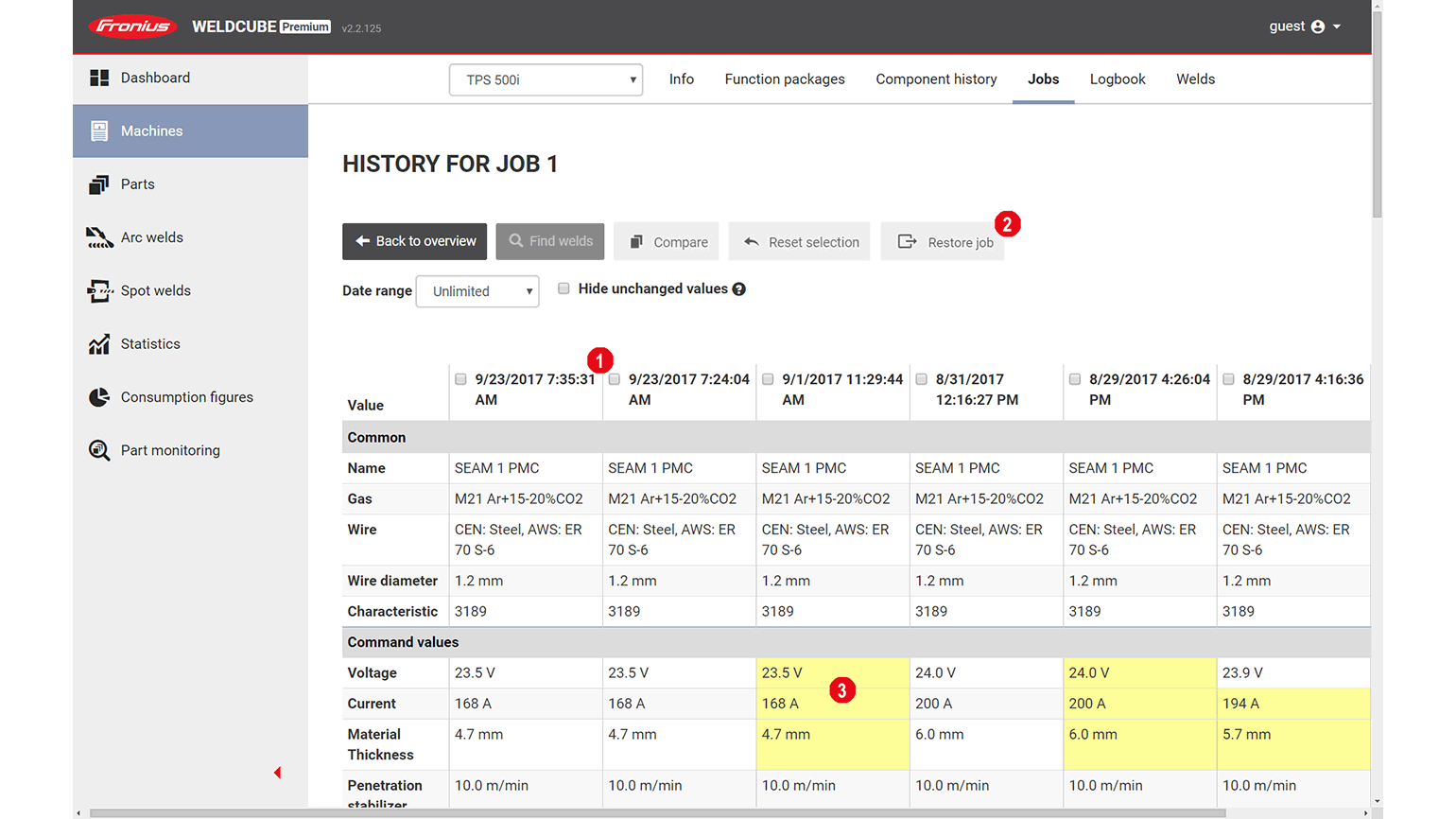Screen dimensions: 1456x819
Task: Click the Parts icon in the sidebar
Action: coord(98,184)
